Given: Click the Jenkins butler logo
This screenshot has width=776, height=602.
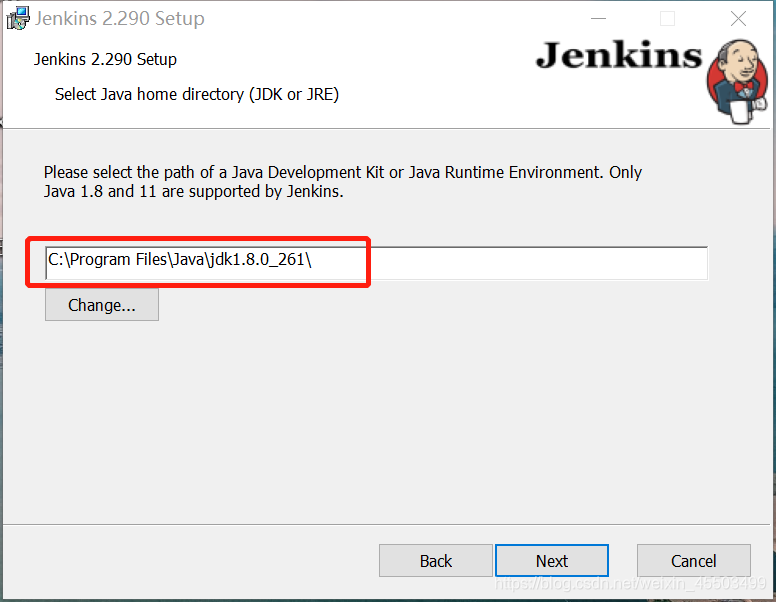Looking at the screenshot, I should click(737, 82).
